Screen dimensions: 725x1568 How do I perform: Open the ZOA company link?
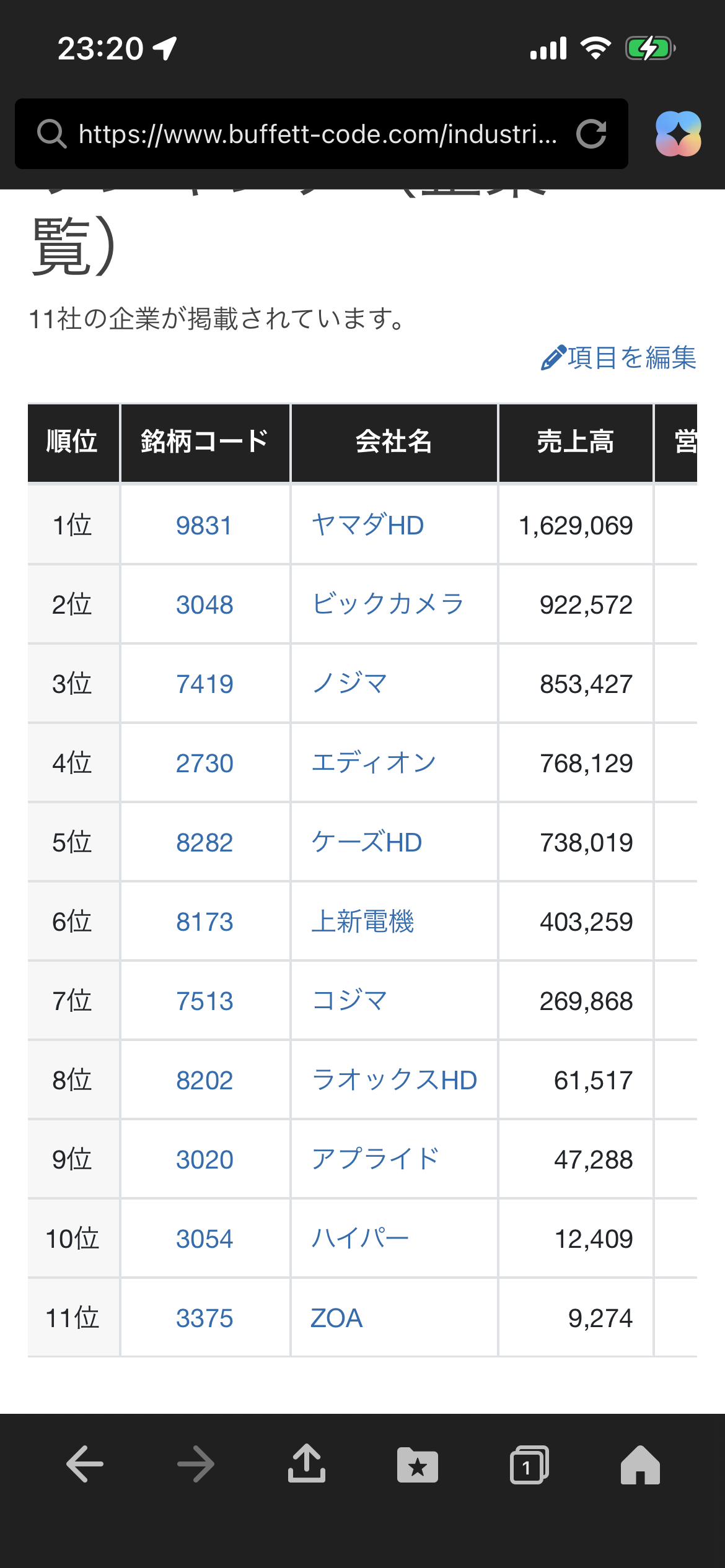[336, 1318]
